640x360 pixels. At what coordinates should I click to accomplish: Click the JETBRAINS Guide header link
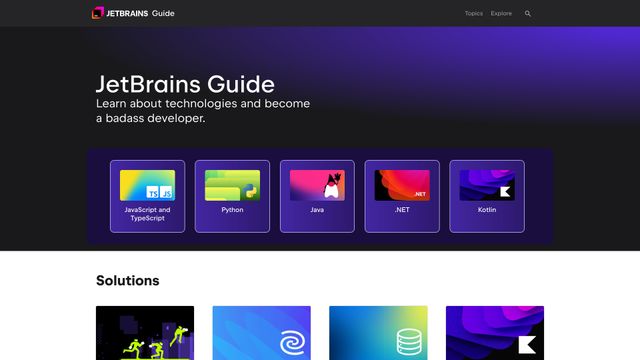pyautogui.click(x=133, y=13)
